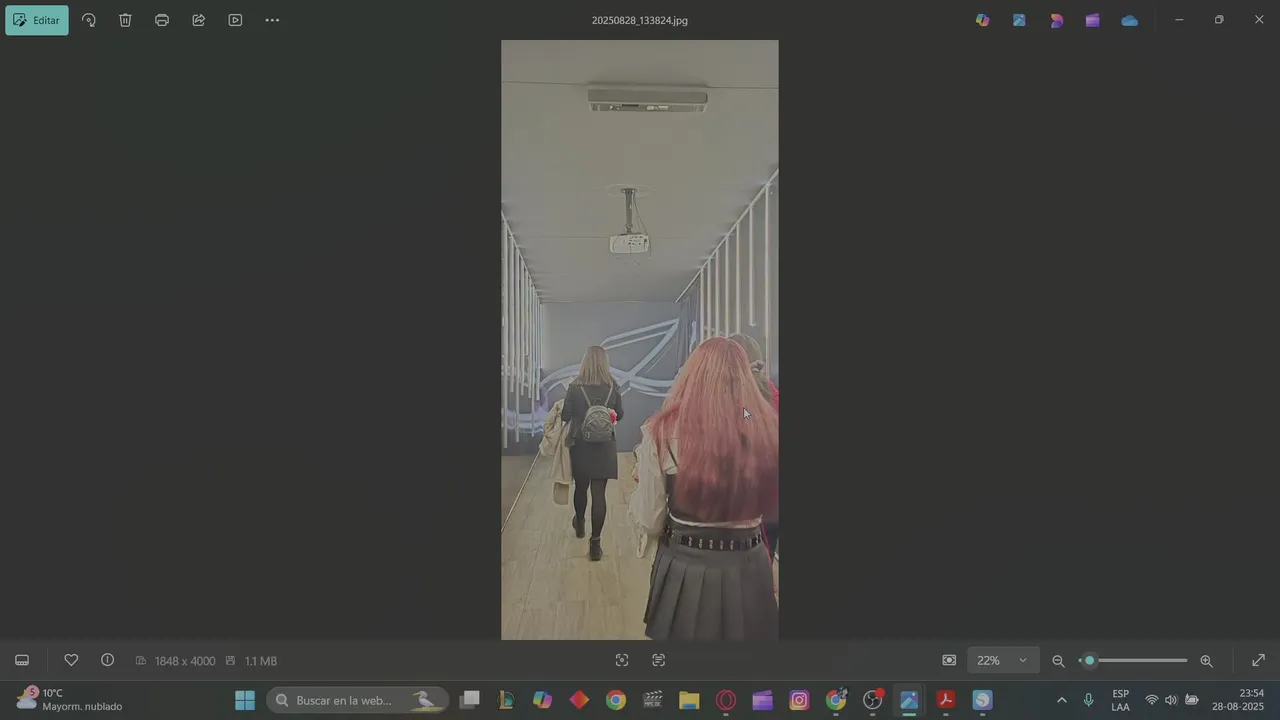This screenshot has height=720, width=1280.
Task: Click the zoom slider track
Action: point(1134,660)
